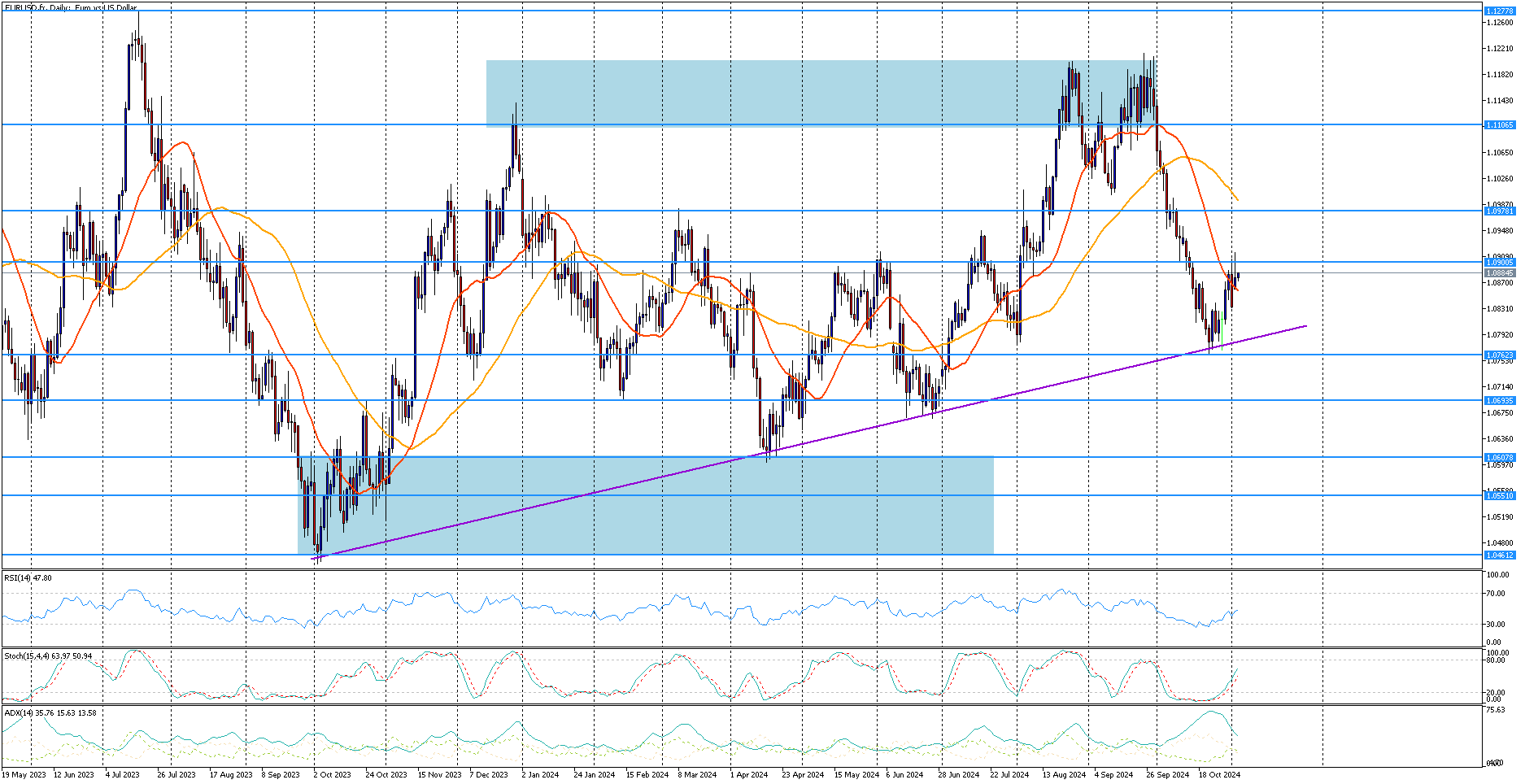This screenshot has width=1525, height=784.
Task: Click the 1.05510 price level label
Action: click(1499, 495)
